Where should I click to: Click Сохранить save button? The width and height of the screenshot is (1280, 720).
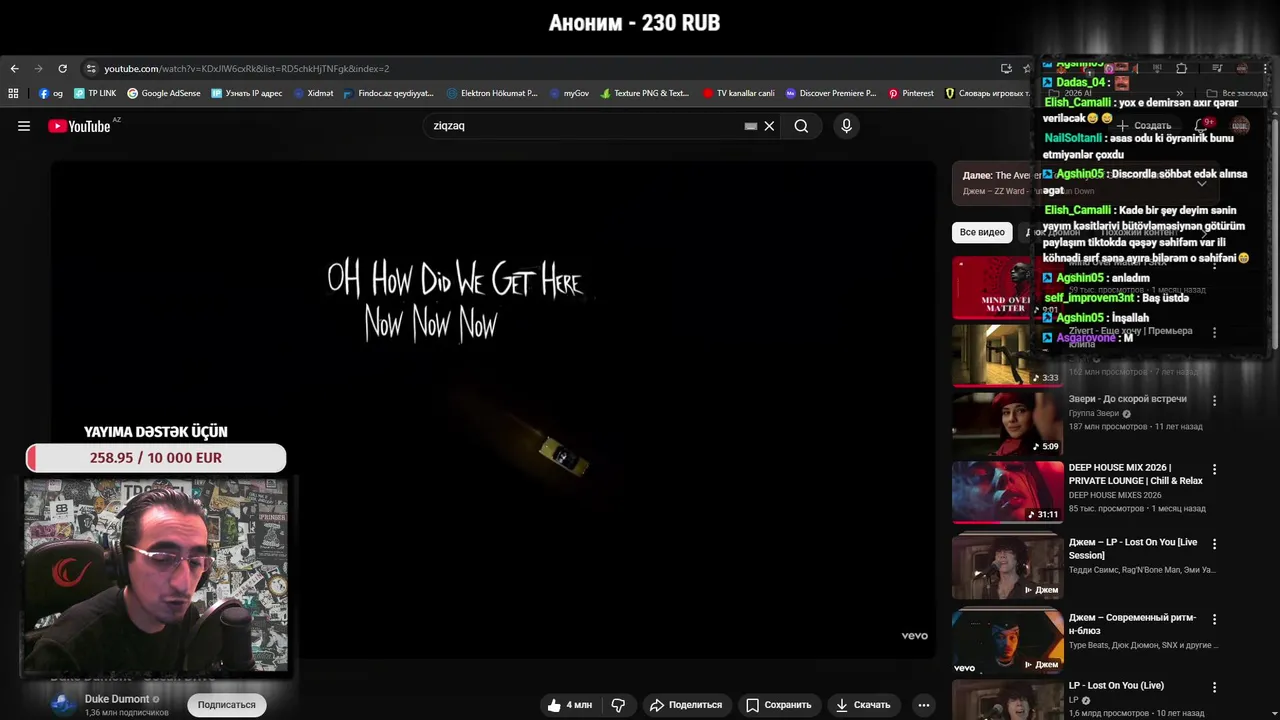(779, 705)
